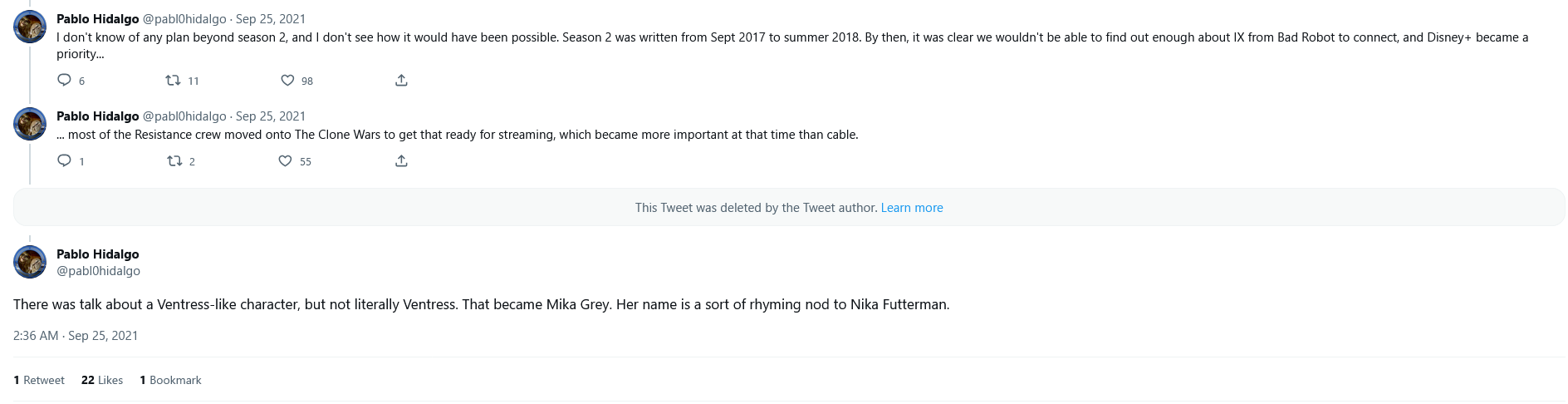Open @pabl0hidalgo handle under main tweet author
The width and height of the screenshot is (1568, 404).
click(x=98, y=271)
